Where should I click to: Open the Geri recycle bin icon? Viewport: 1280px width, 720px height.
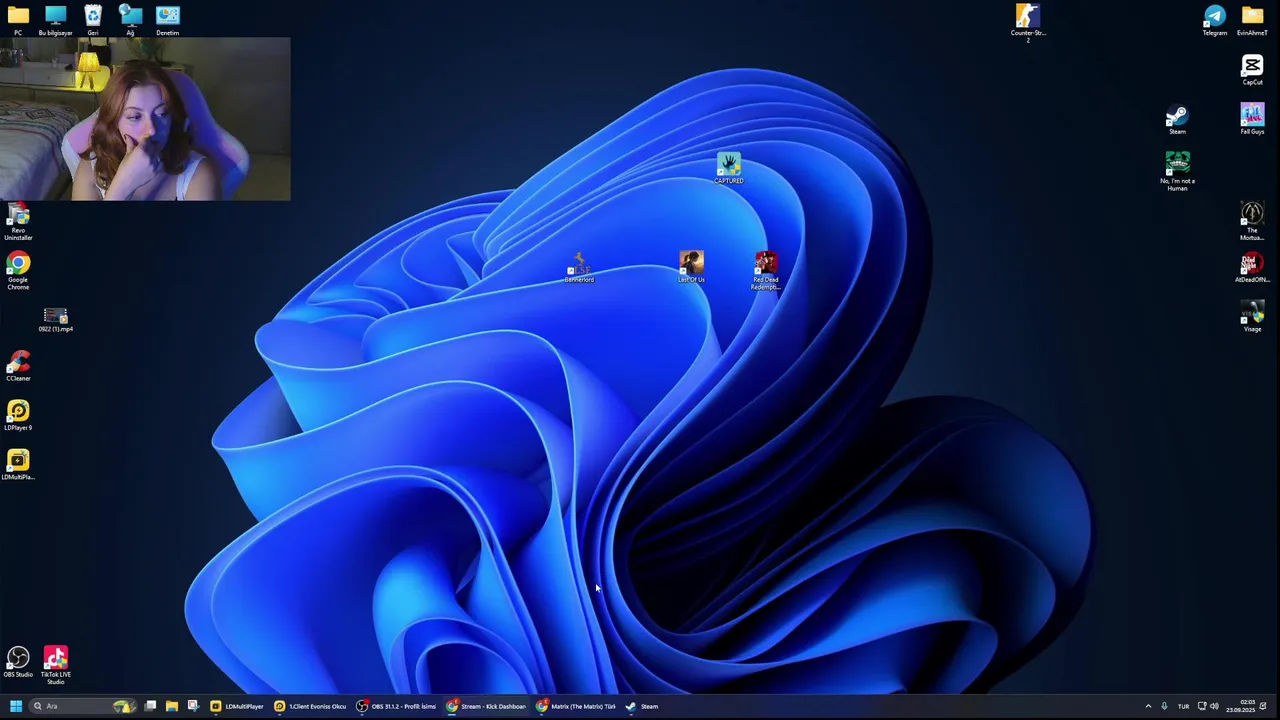(93, 19)
